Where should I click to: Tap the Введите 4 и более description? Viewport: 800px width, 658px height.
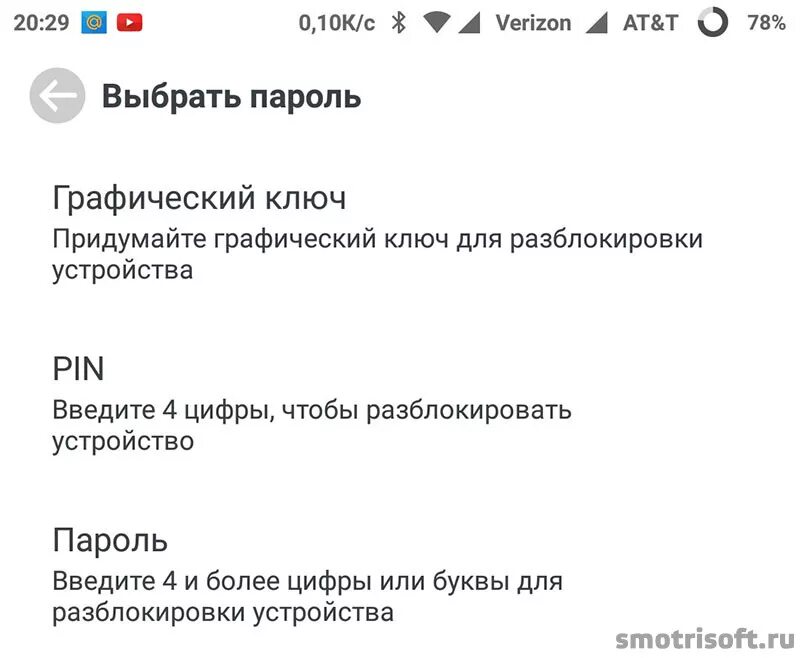308,596
